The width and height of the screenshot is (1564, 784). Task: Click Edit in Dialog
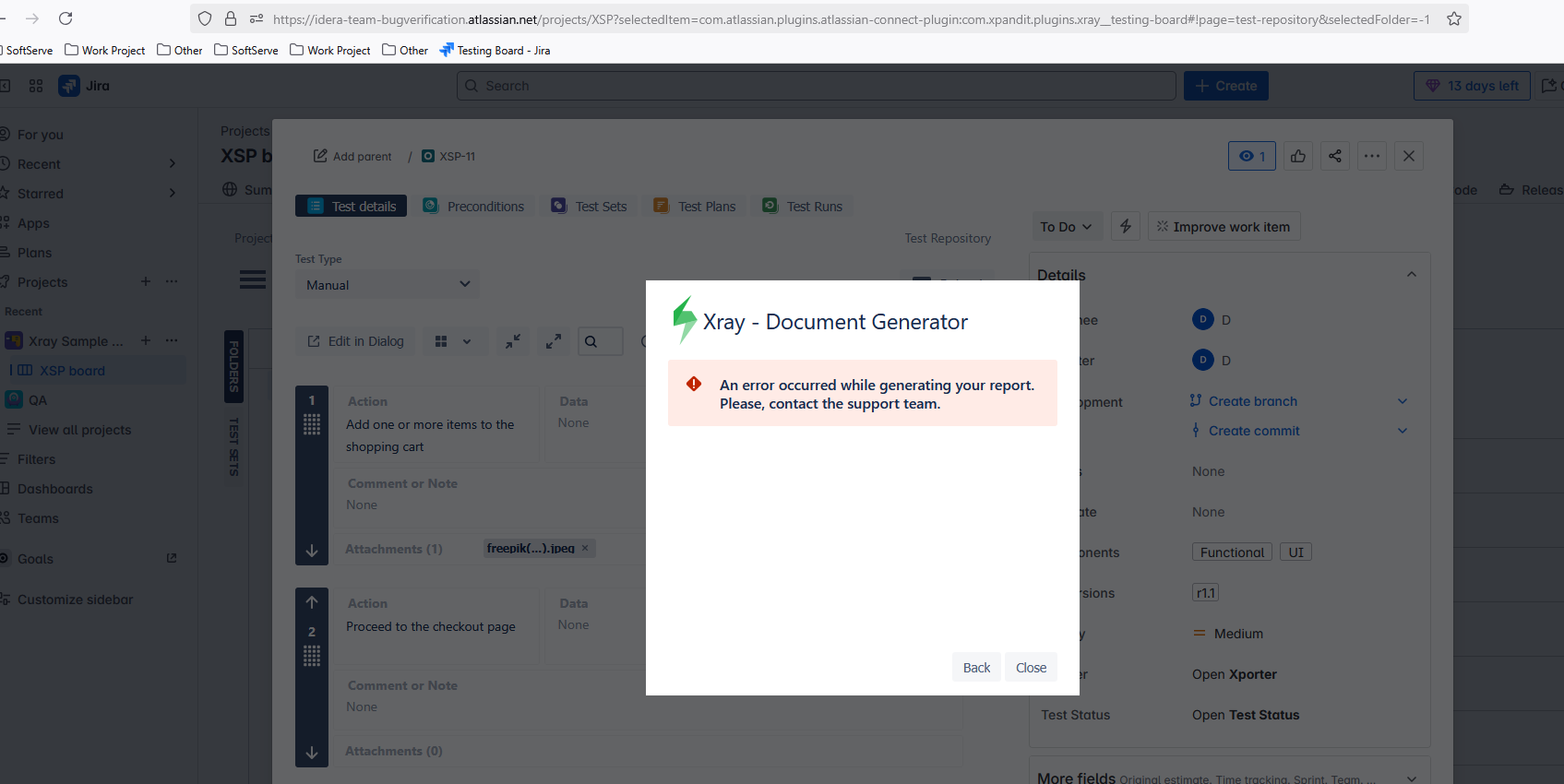355,341
